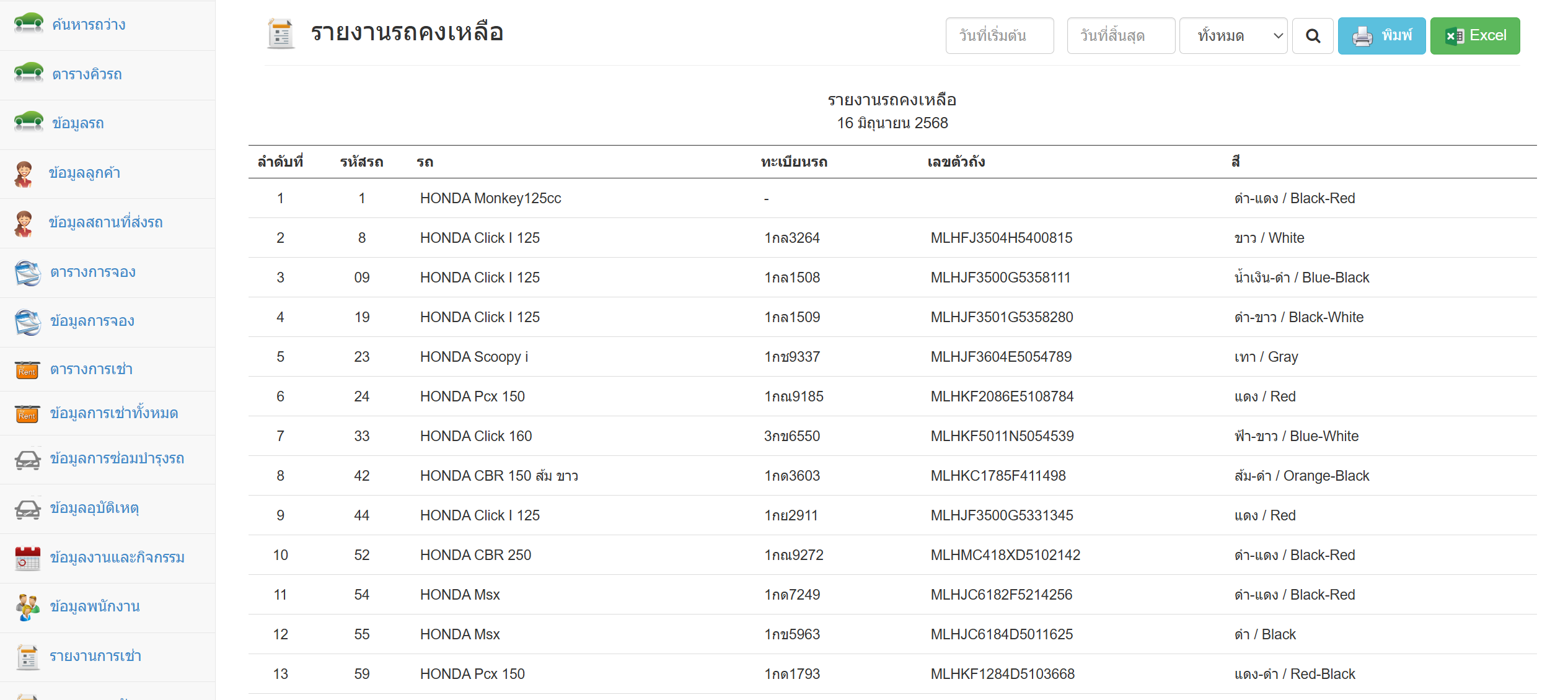Click HONDA Monkey125cc row name

coord(490,198)
